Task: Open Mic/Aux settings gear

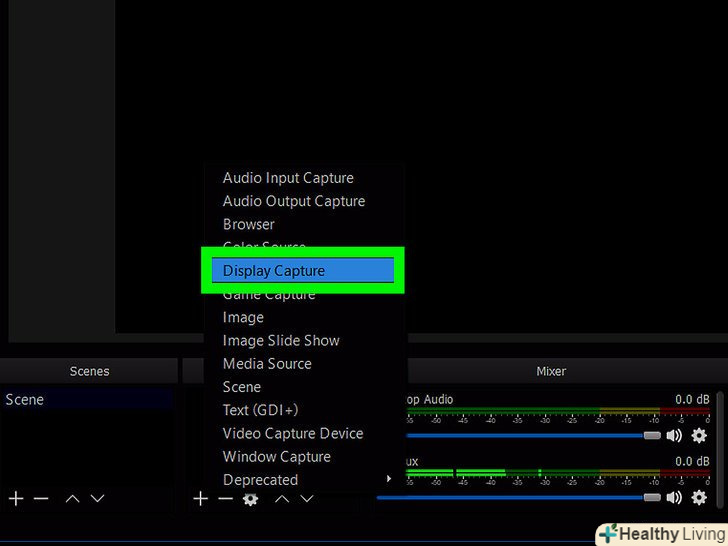Action: (x=699, y=497)
